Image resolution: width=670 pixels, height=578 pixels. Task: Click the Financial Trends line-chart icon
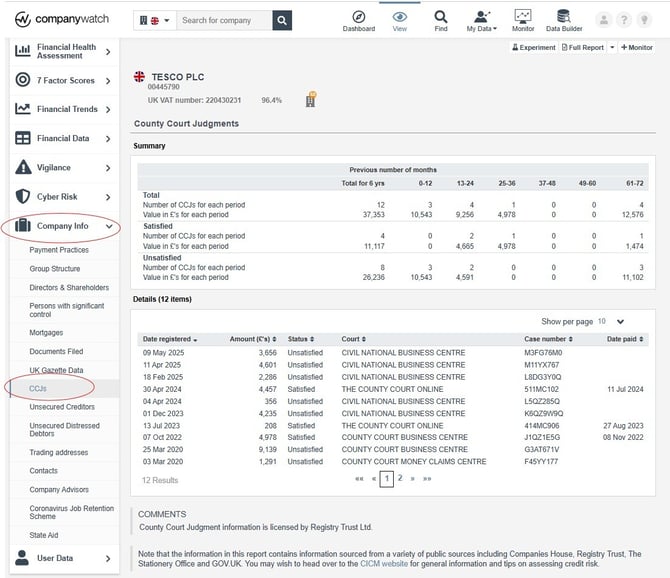tap(23, 109)
